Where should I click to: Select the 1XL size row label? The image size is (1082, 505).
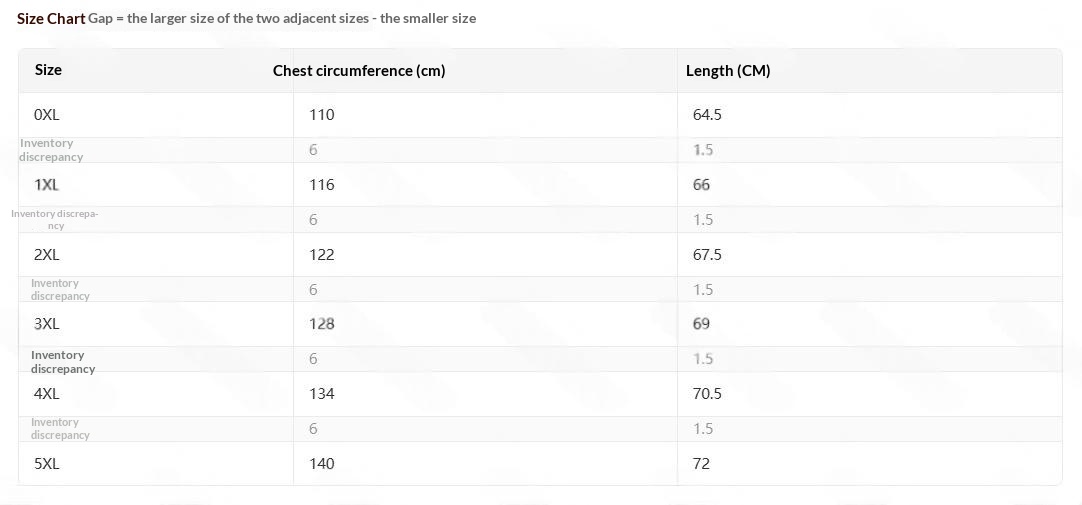tap(47, 185)
